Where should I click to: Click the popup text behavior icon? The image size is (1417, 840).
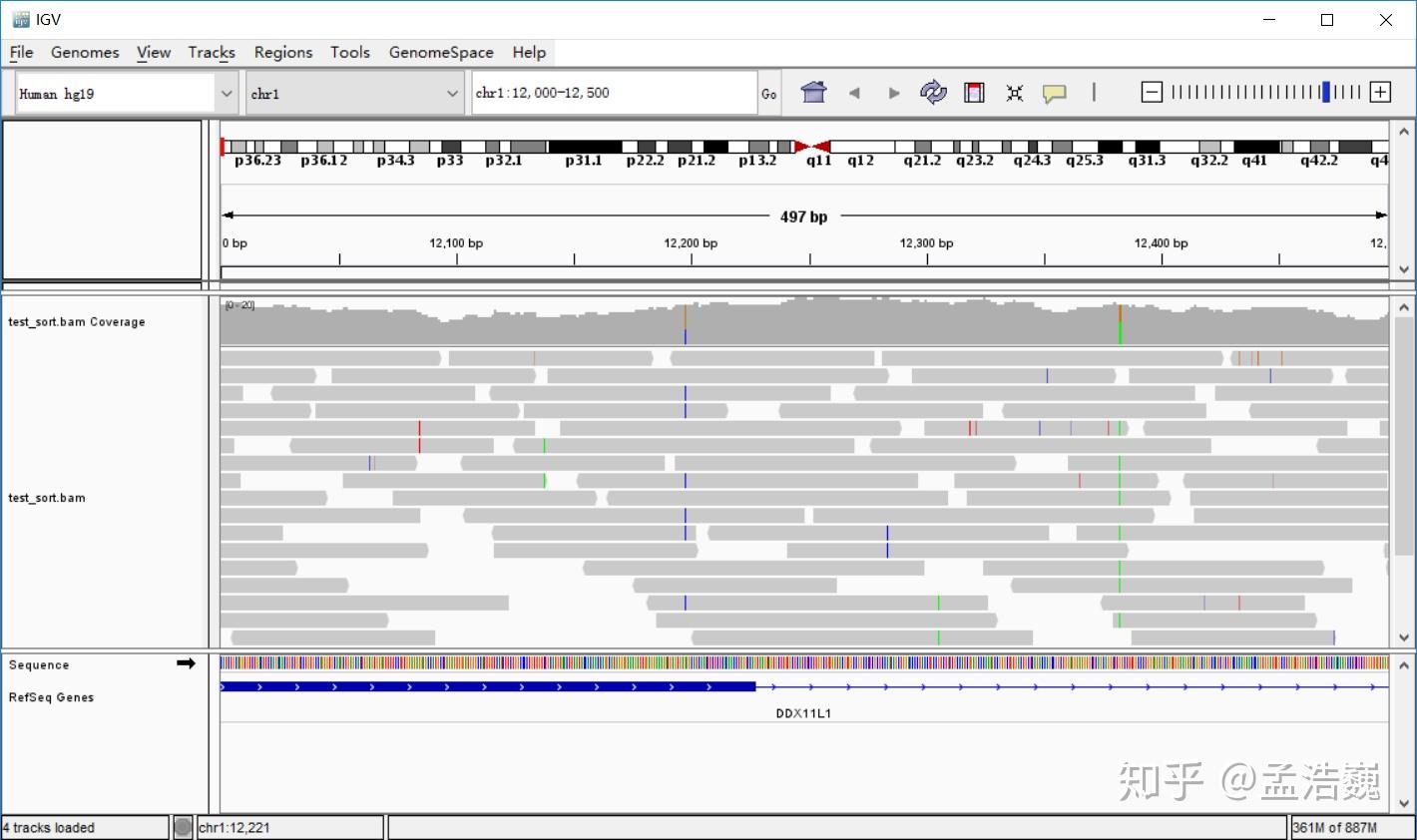click(1054, 92)
